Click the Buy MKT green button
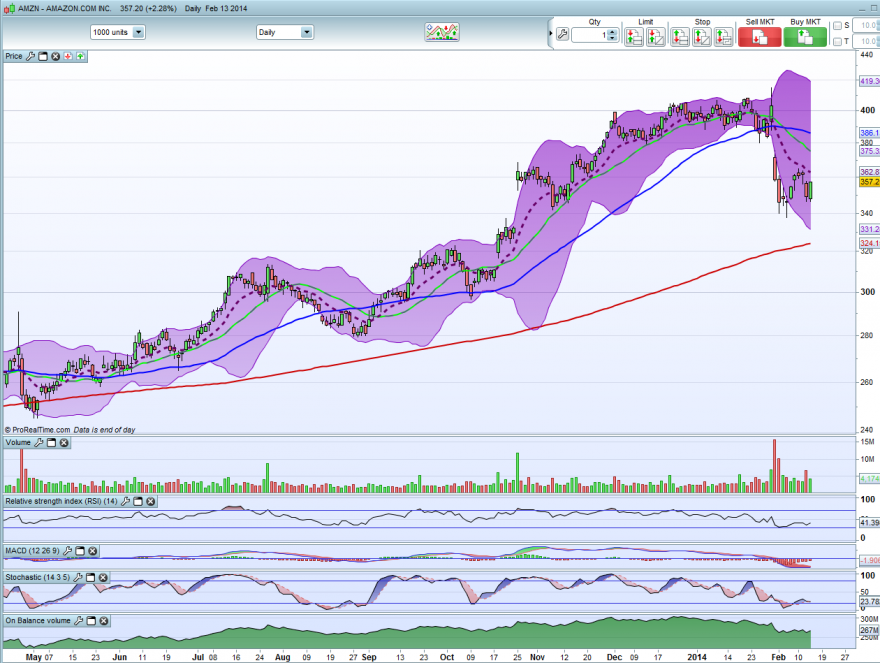880x663 pixels. click(x=805, y=37)
